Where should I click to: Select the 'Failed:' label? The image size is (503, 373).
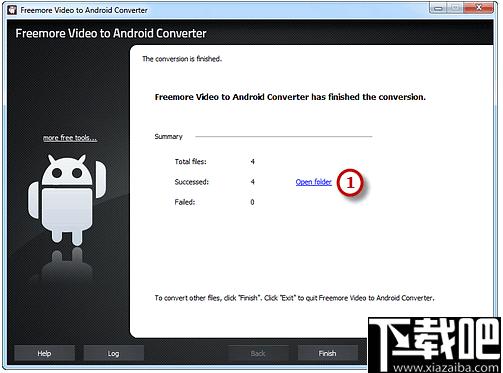185,202
